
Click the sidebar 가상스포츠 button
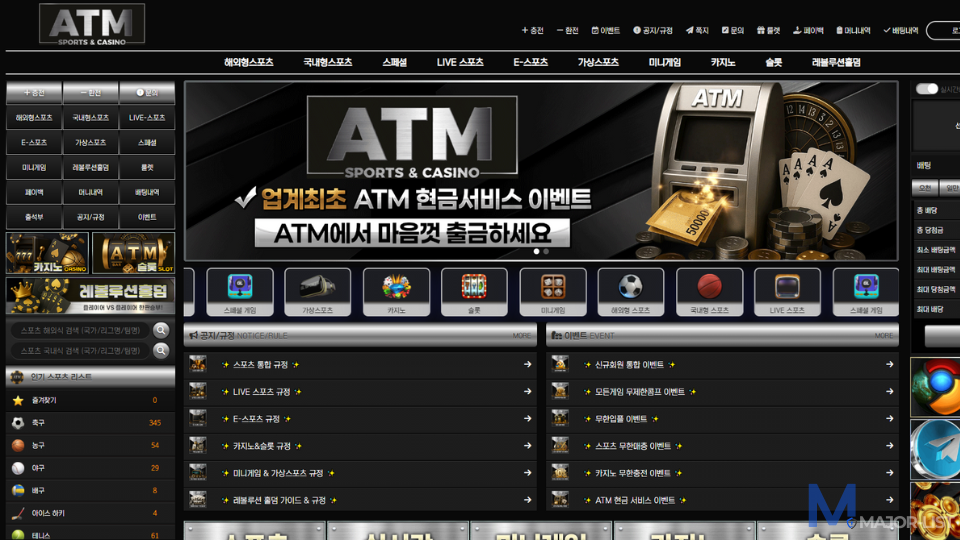tap(91, 143)
